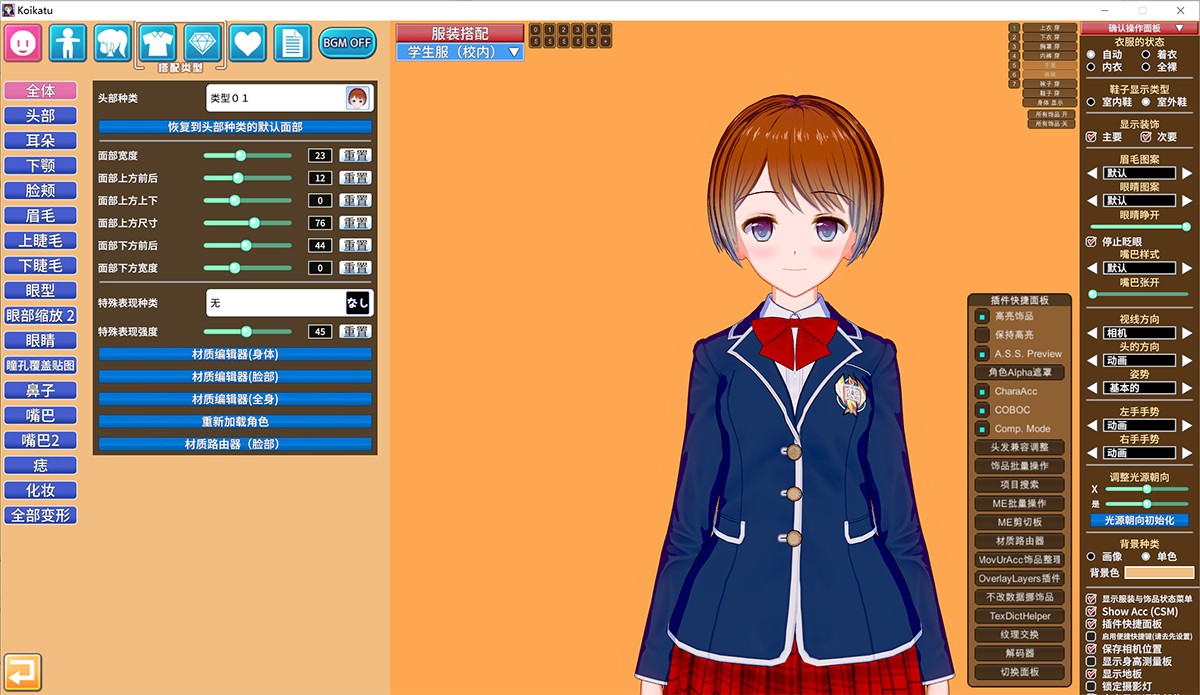This screenshot has height=695, width=1200.
Task: Open the clothing shirt icon tab
Action: click(x=158, y=43)
